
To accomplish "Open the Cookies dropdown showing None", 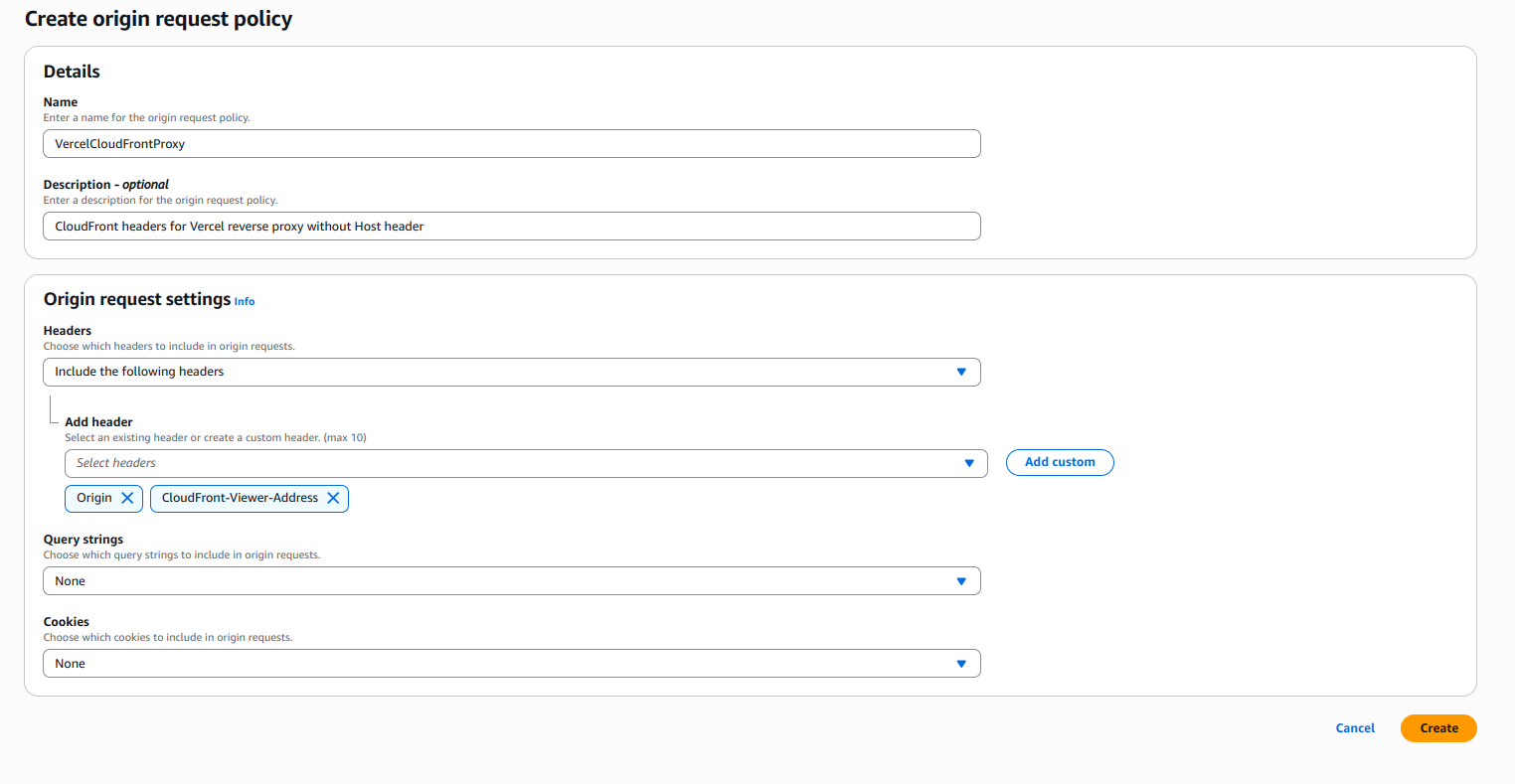I will [x=511, y=663].
